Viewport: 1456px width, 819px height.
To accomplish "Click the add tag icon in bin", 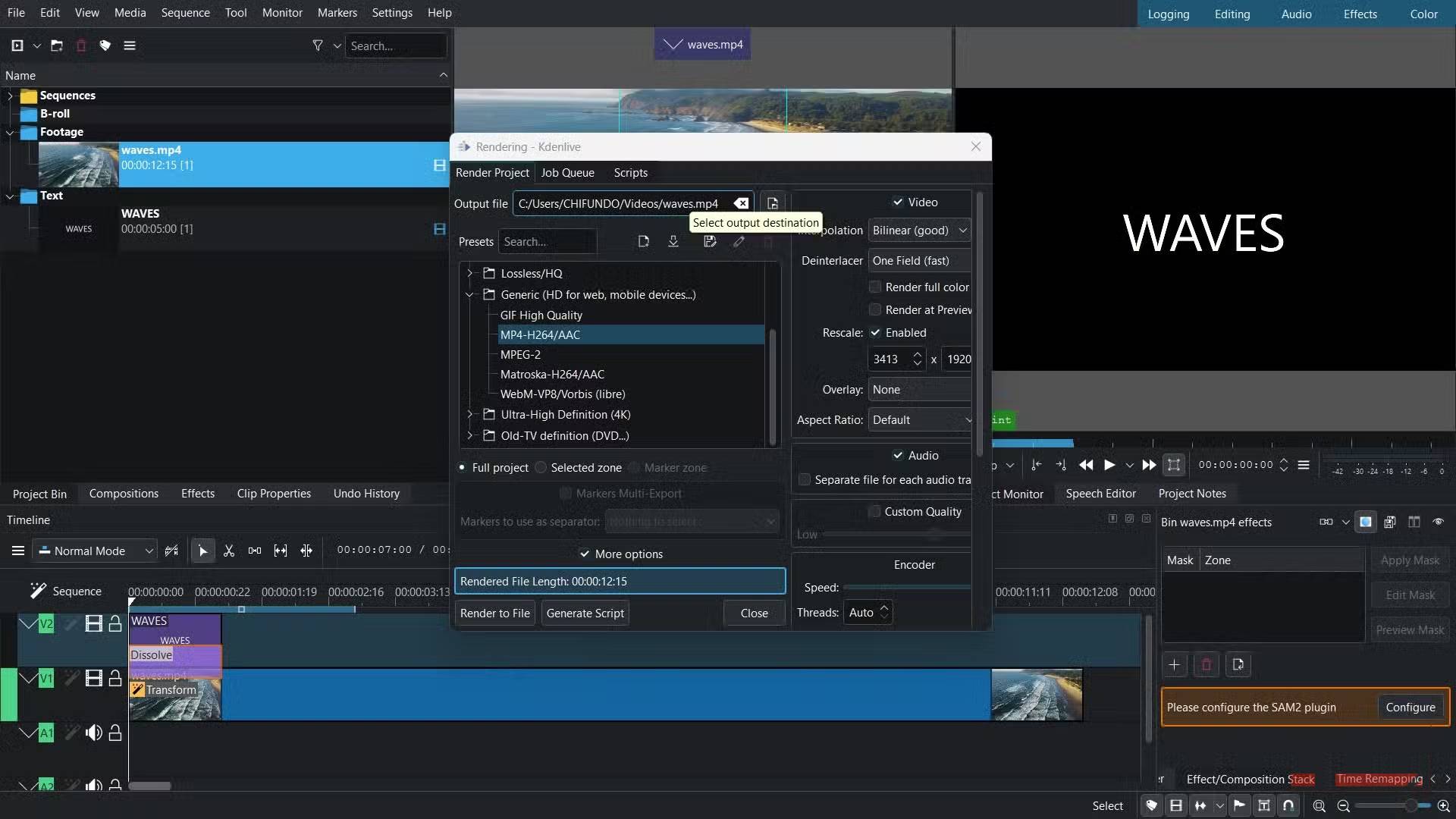I will coord(105,45).
